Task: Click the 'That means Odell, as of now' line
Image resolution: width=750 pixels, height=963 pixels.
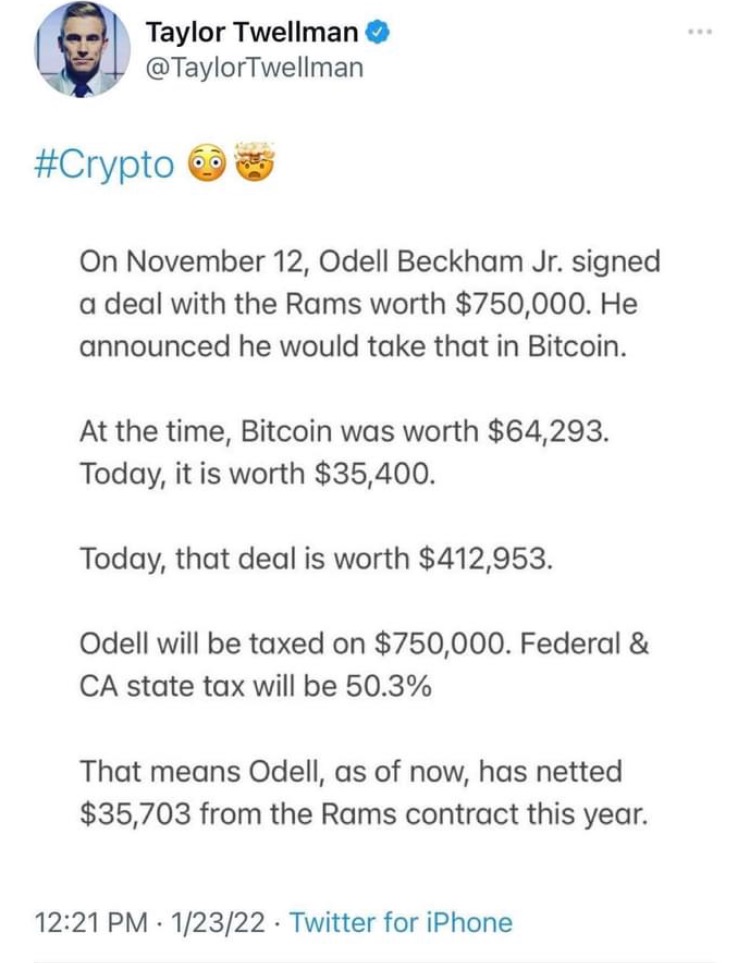Action: click(x=350, y=771)
